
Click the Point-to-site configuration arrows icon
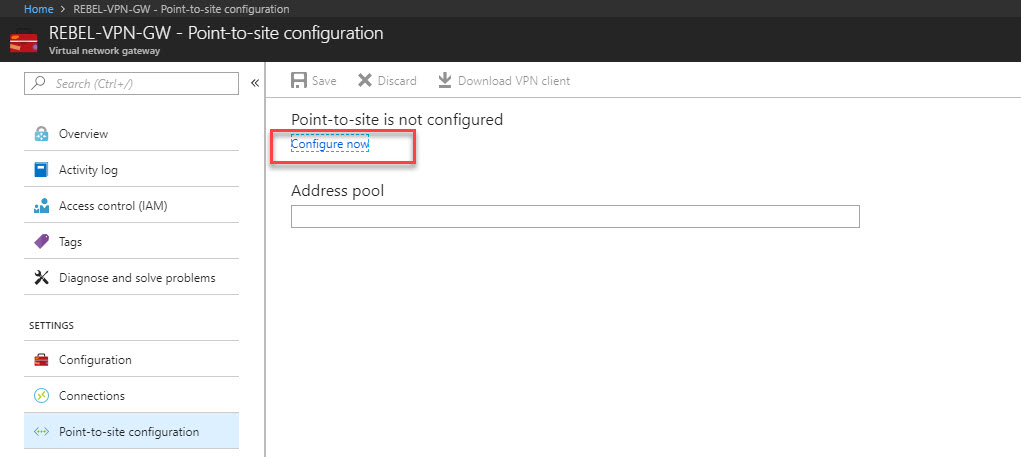coord(41,432)
